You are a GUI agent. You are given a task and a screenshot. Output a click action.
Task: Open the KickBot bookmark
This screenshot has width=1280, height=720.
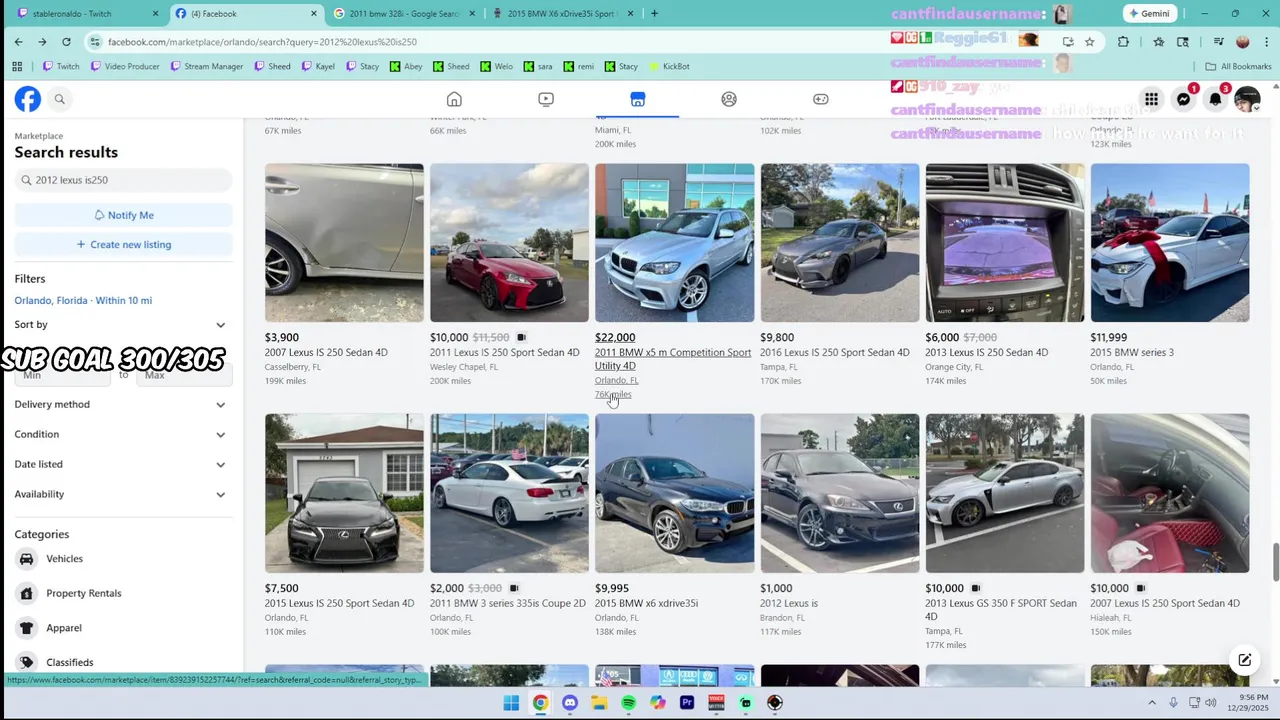coord(669,66)
